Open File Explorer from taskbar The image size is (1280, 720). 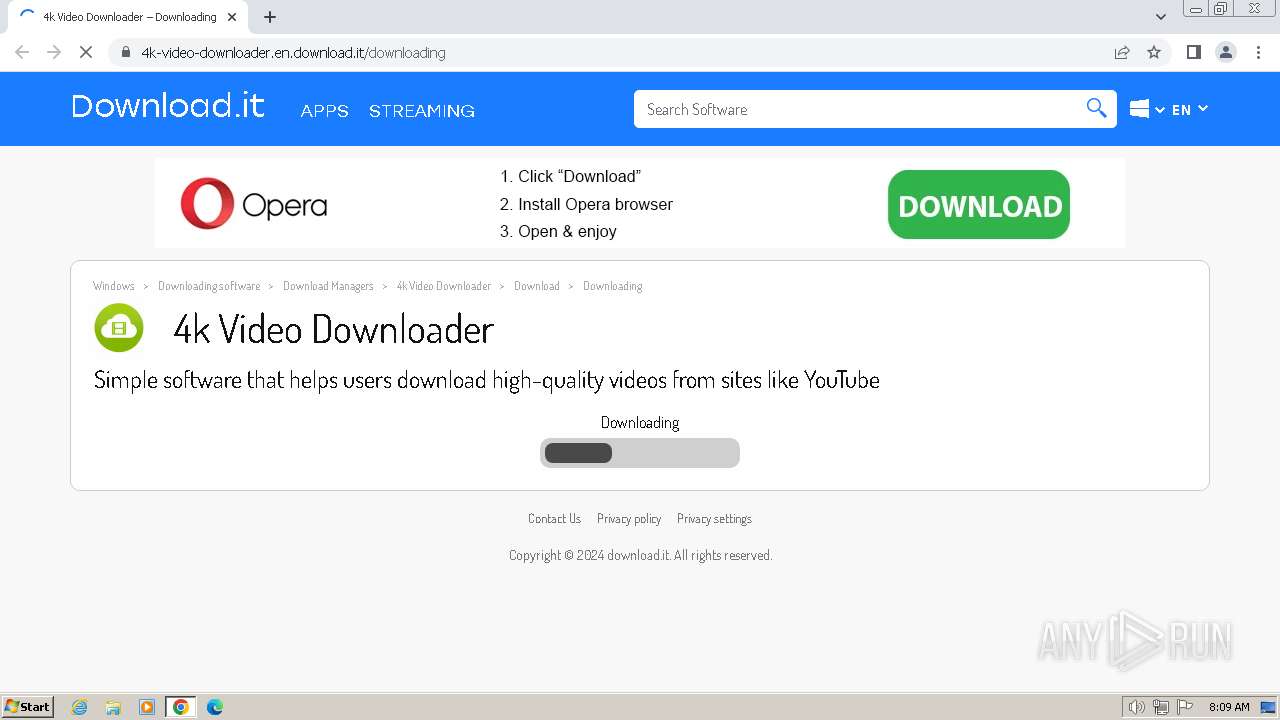coord(113,707)
